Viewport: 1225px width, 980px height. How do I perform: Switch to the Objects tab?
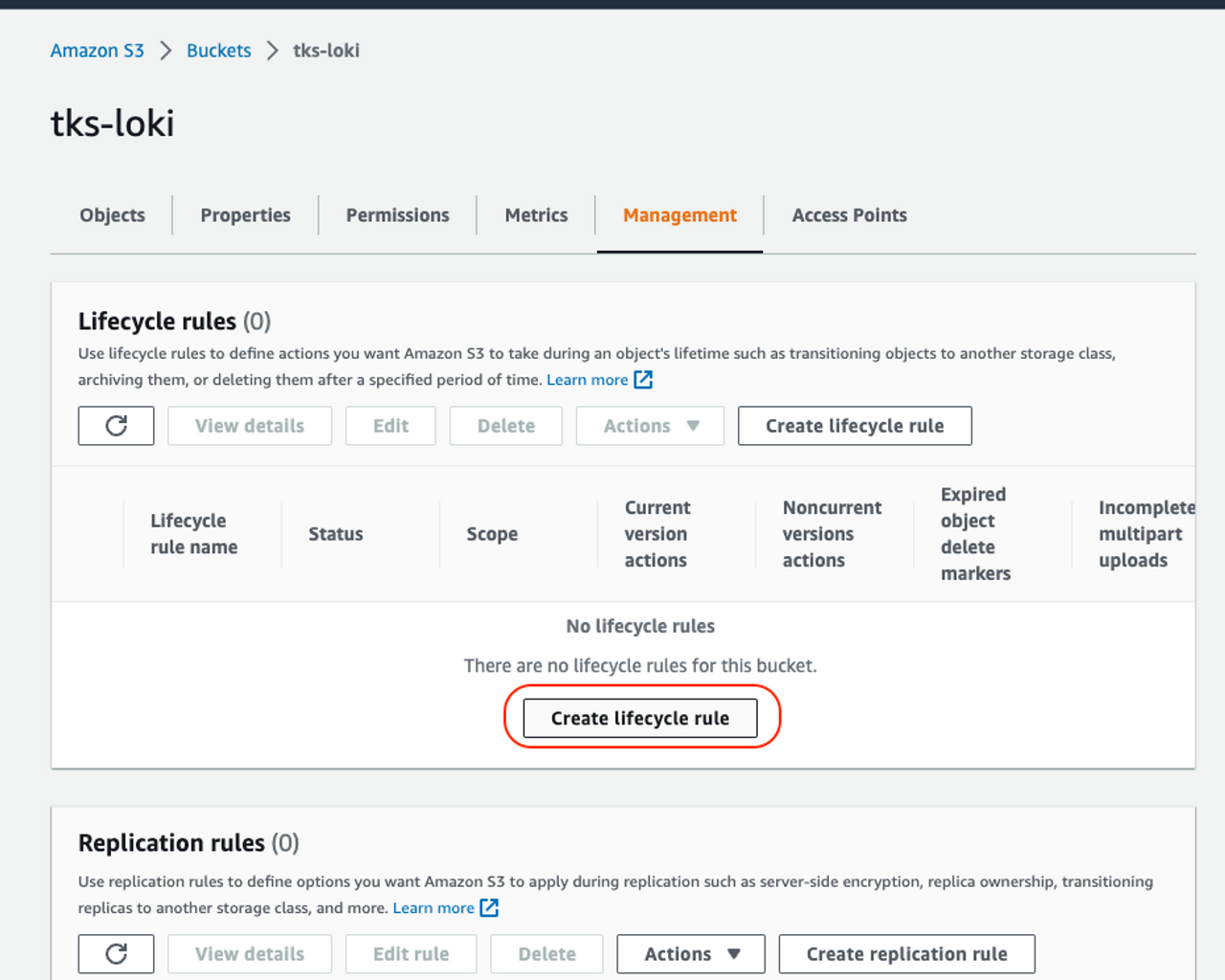(x=112, y=215)
